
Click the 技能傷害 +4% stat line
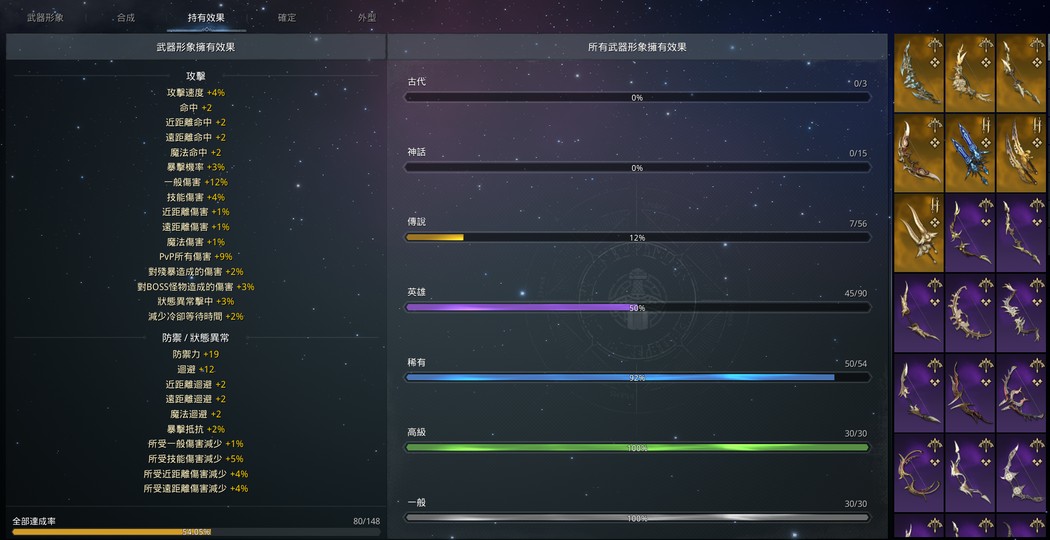point(196,197)
